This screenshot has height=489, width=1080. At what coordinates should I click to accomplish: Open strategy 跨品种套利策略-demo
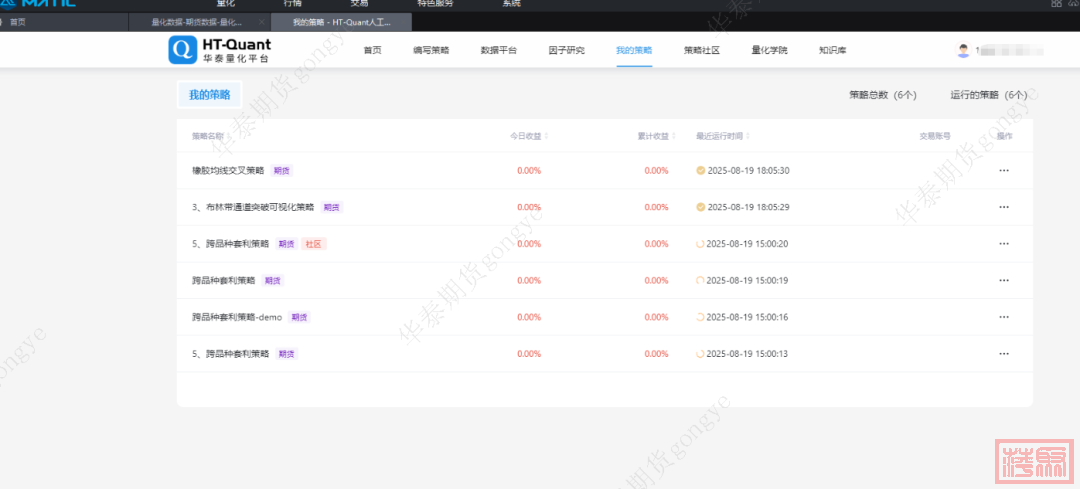(x=237, y=317)
